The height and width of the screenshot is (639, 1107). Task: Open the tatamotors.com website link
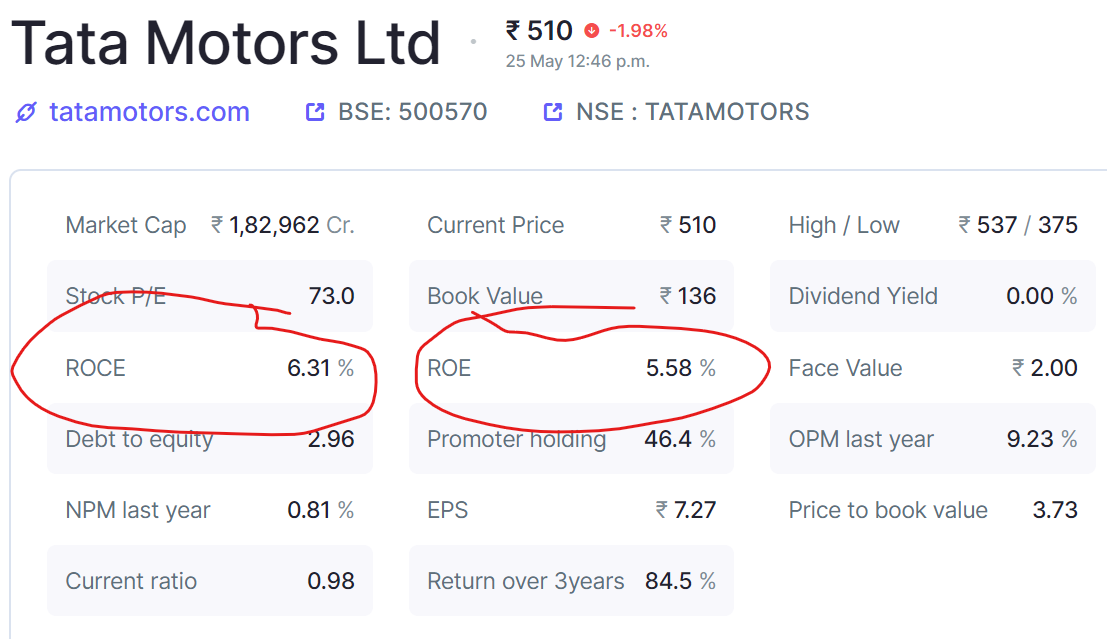149,112
